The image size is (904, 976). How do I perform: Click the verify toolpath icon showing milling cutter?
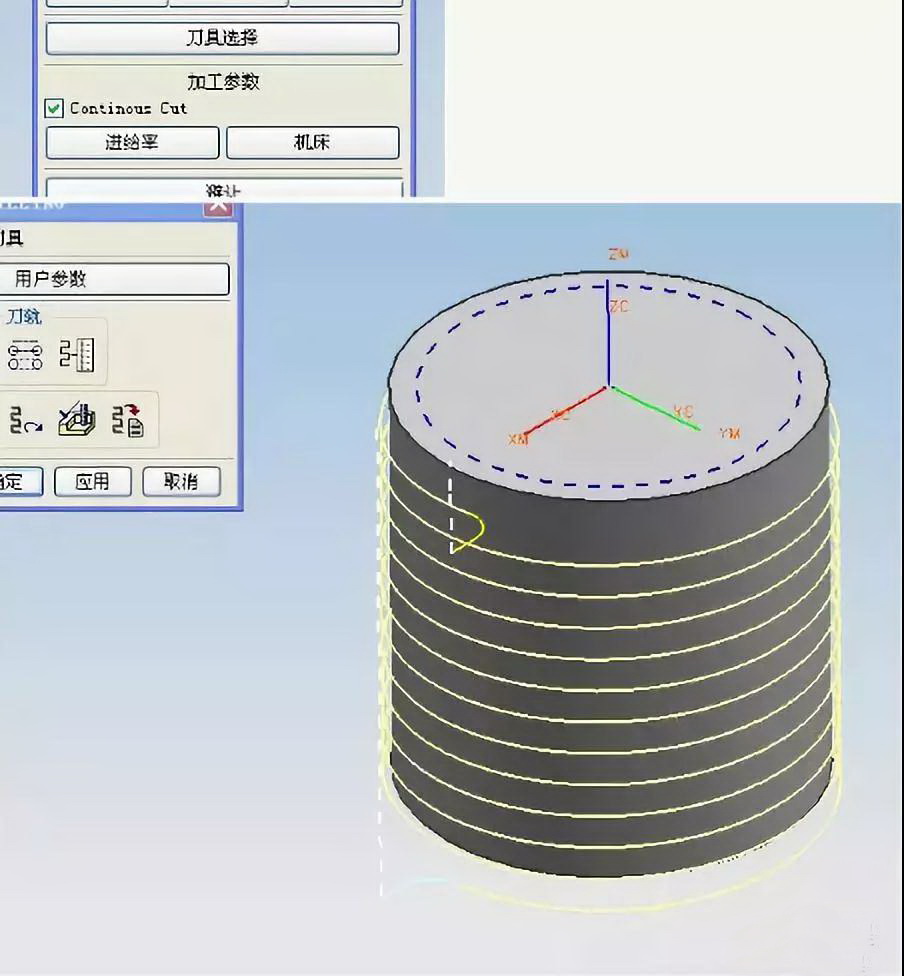77,421
